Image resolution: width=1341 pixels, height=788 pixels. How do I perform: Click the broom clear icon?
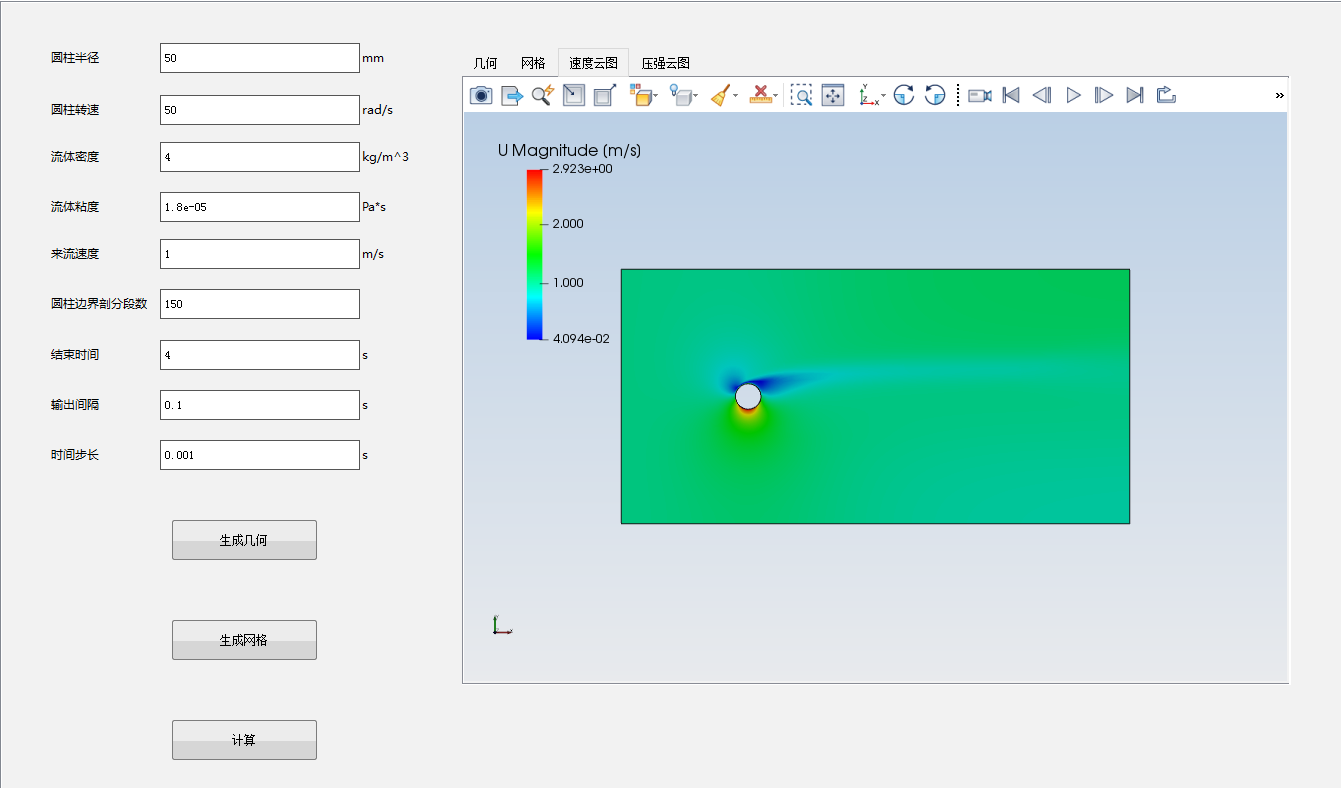click(721, 95)
